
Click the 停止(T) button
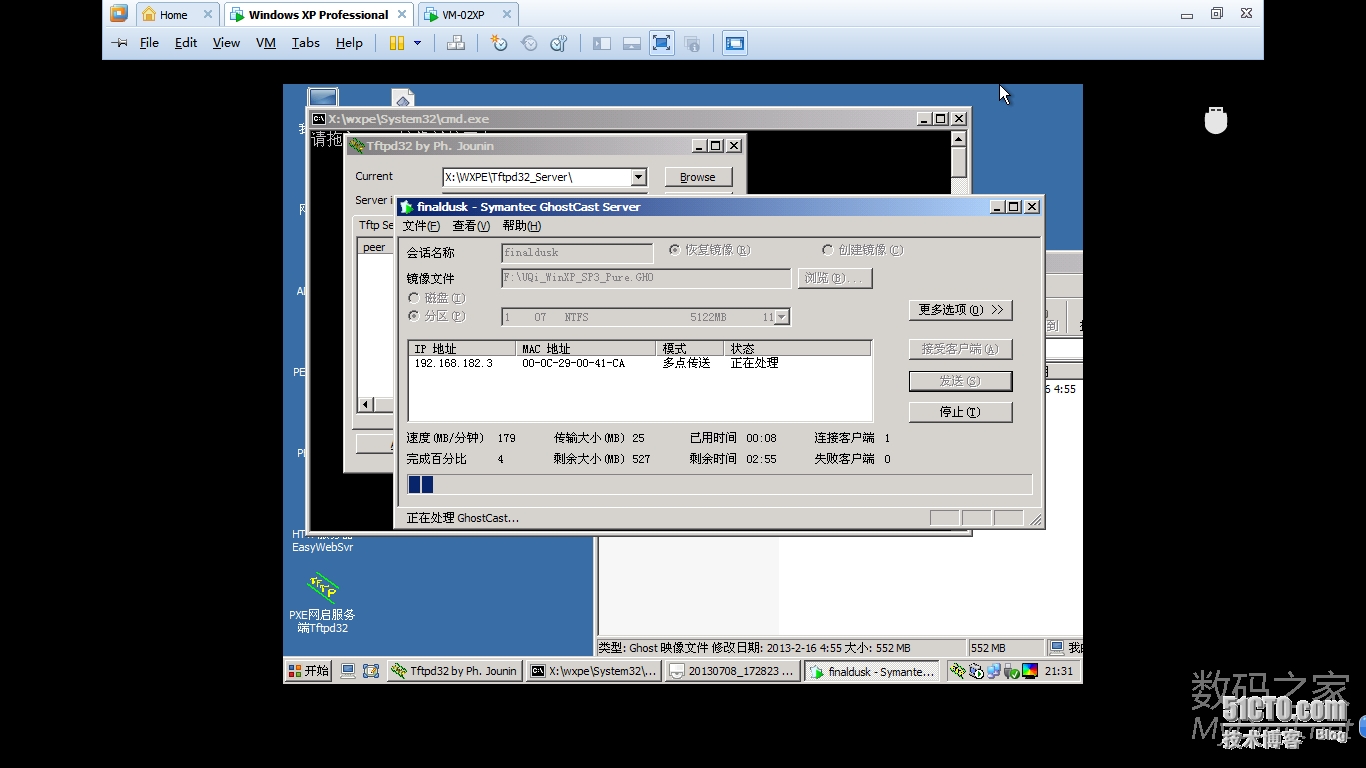tap(961, 412)
